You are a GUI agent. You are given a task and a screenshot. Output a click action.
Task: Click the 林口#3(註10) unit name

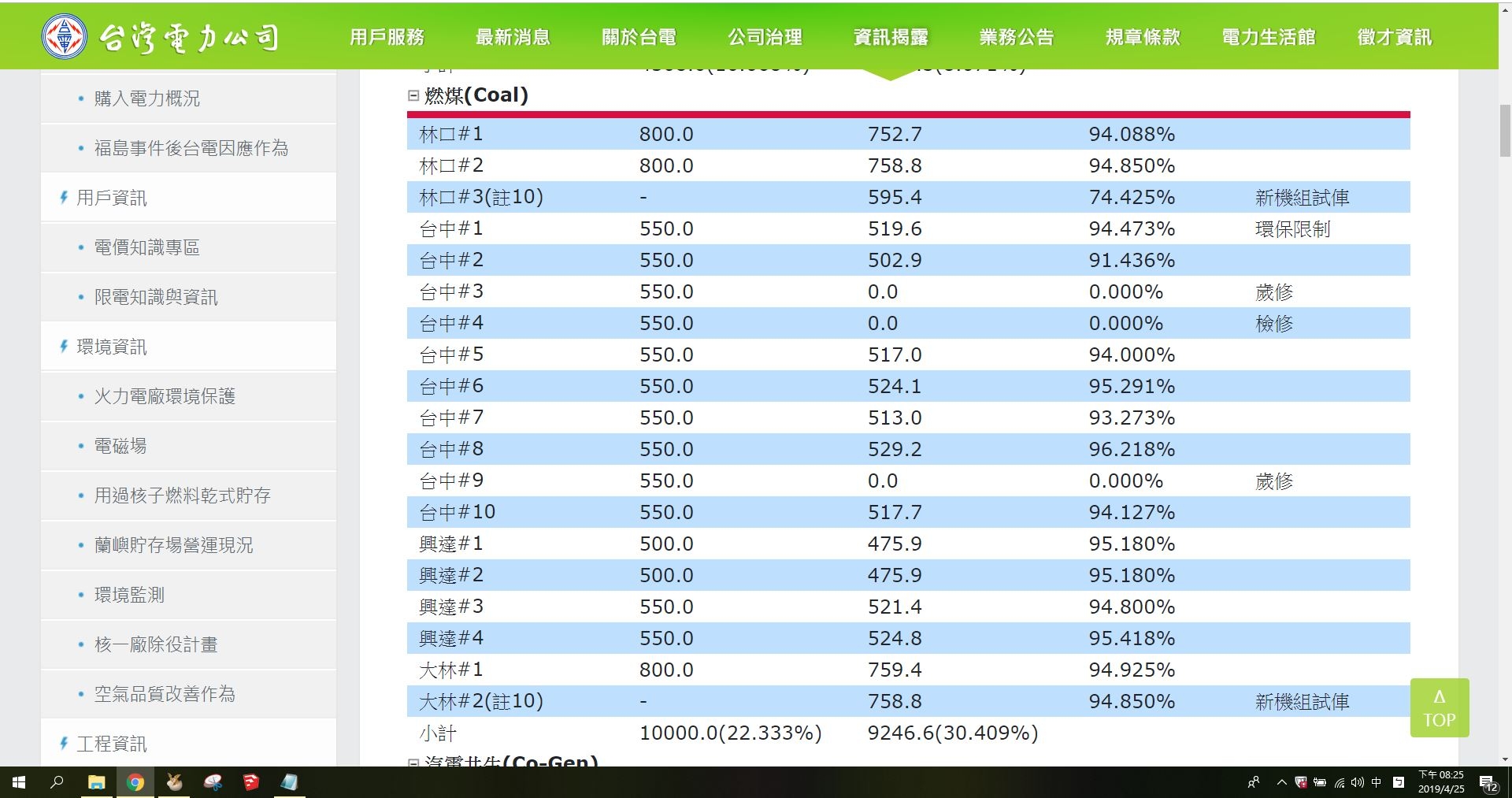(481, 197)
